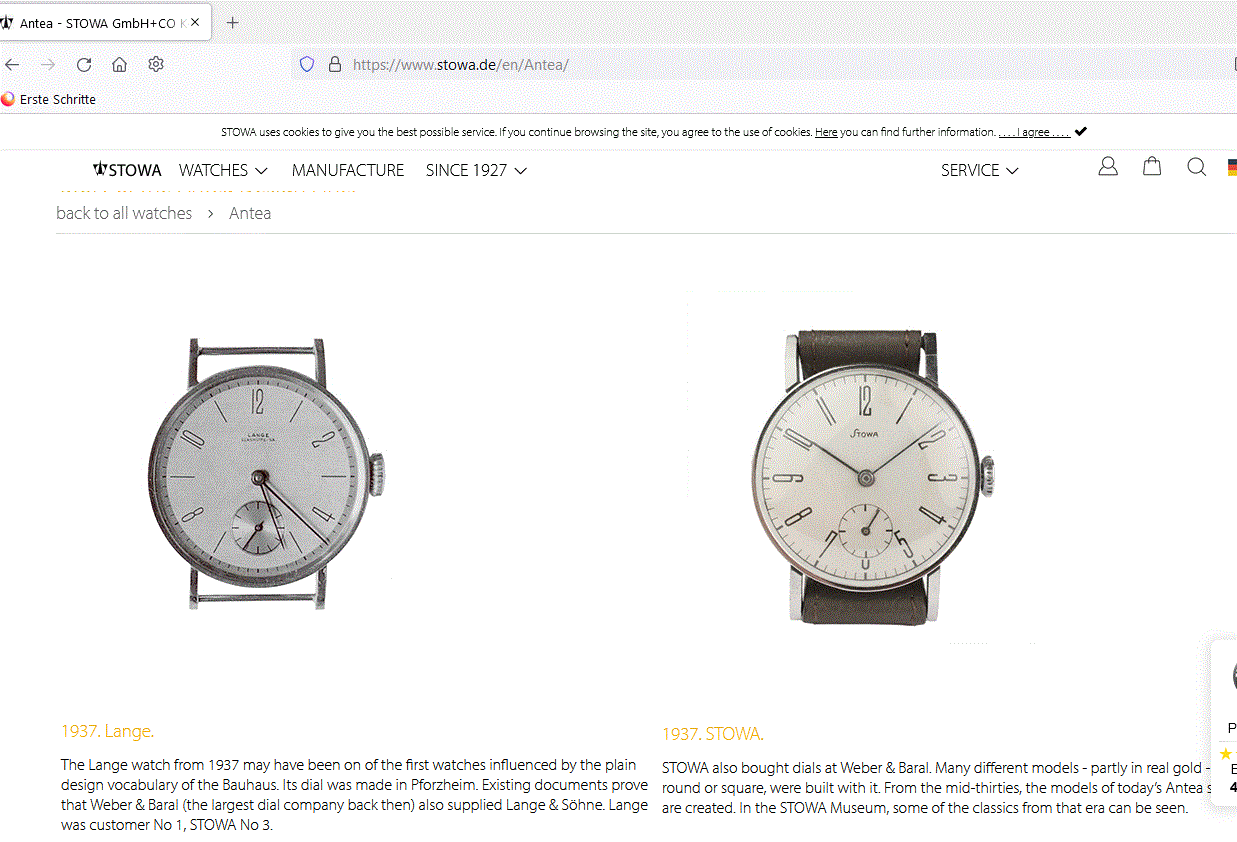Click the search magnifier icon
Viewport: 1237px width, 842px height.
(x=1196, y=167)
